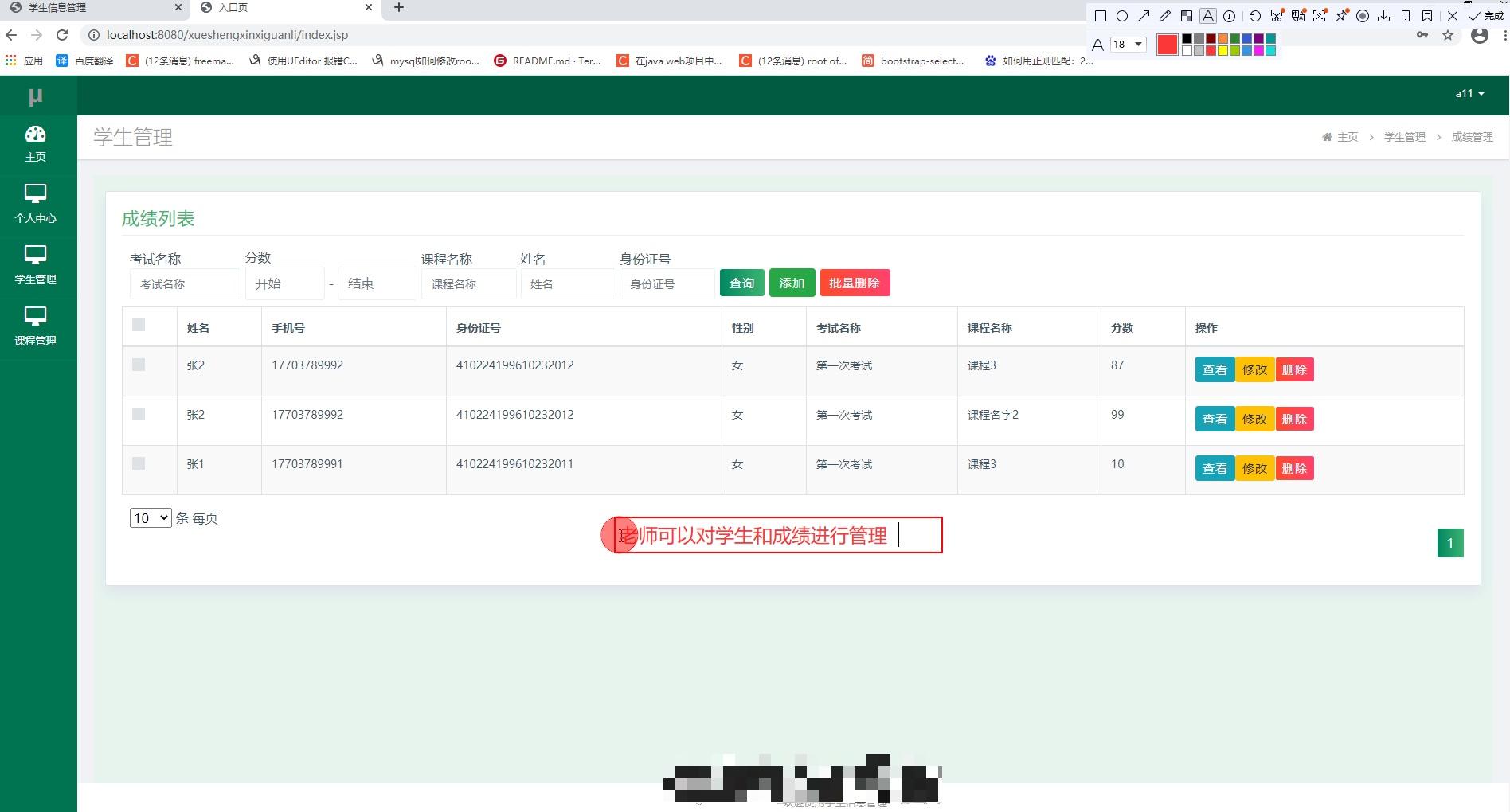Click the bookmark icon in screenshot toolbar
The width and height of the screenshot is (1510, 812).
click(1427, 16)
